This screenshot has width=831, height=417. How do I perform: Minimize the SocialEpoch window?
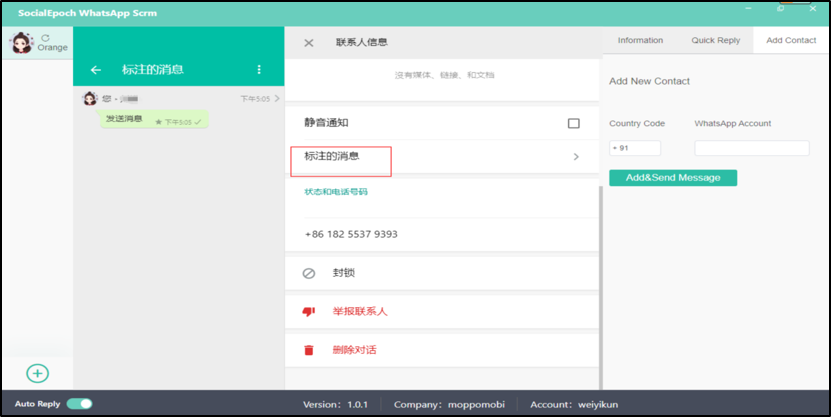click(749, 9)
